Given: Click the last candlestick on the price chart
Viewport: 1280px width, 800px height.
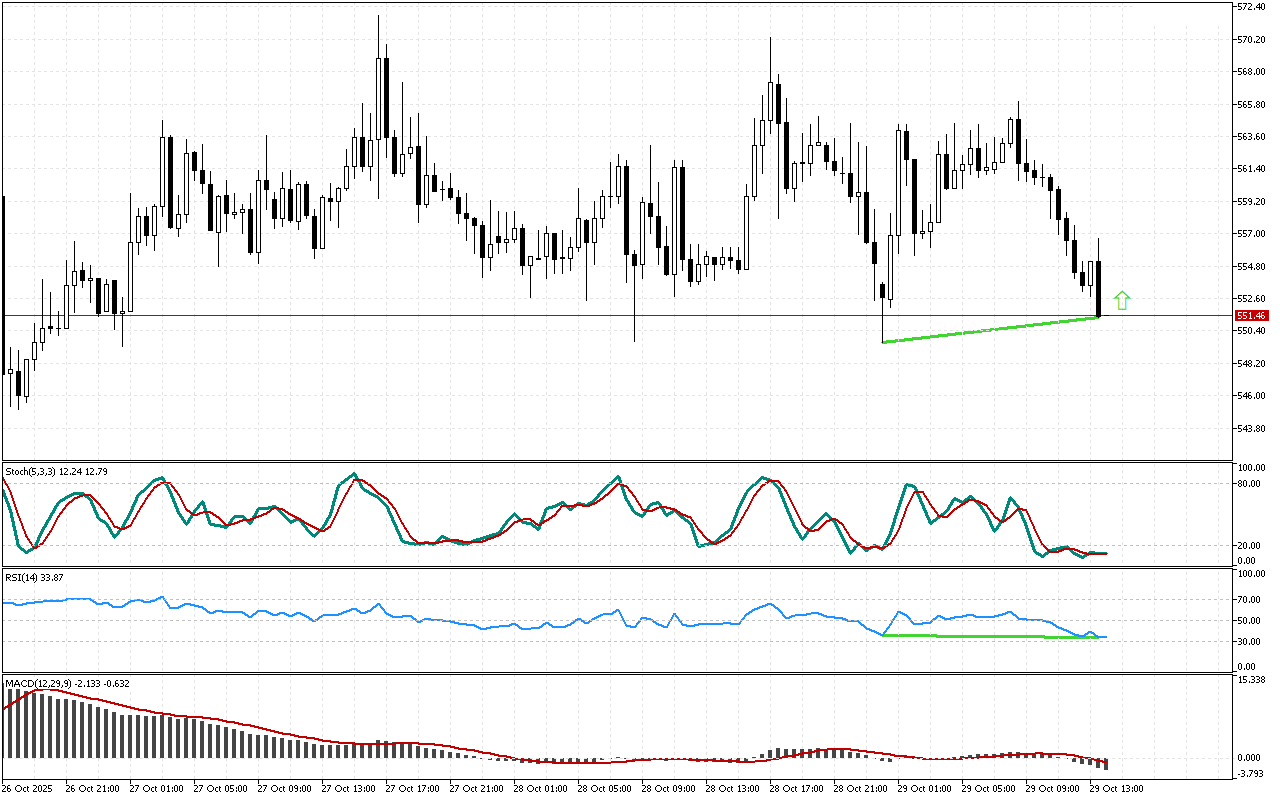Looking at the screenshot, I should (x=1099, y=288).
